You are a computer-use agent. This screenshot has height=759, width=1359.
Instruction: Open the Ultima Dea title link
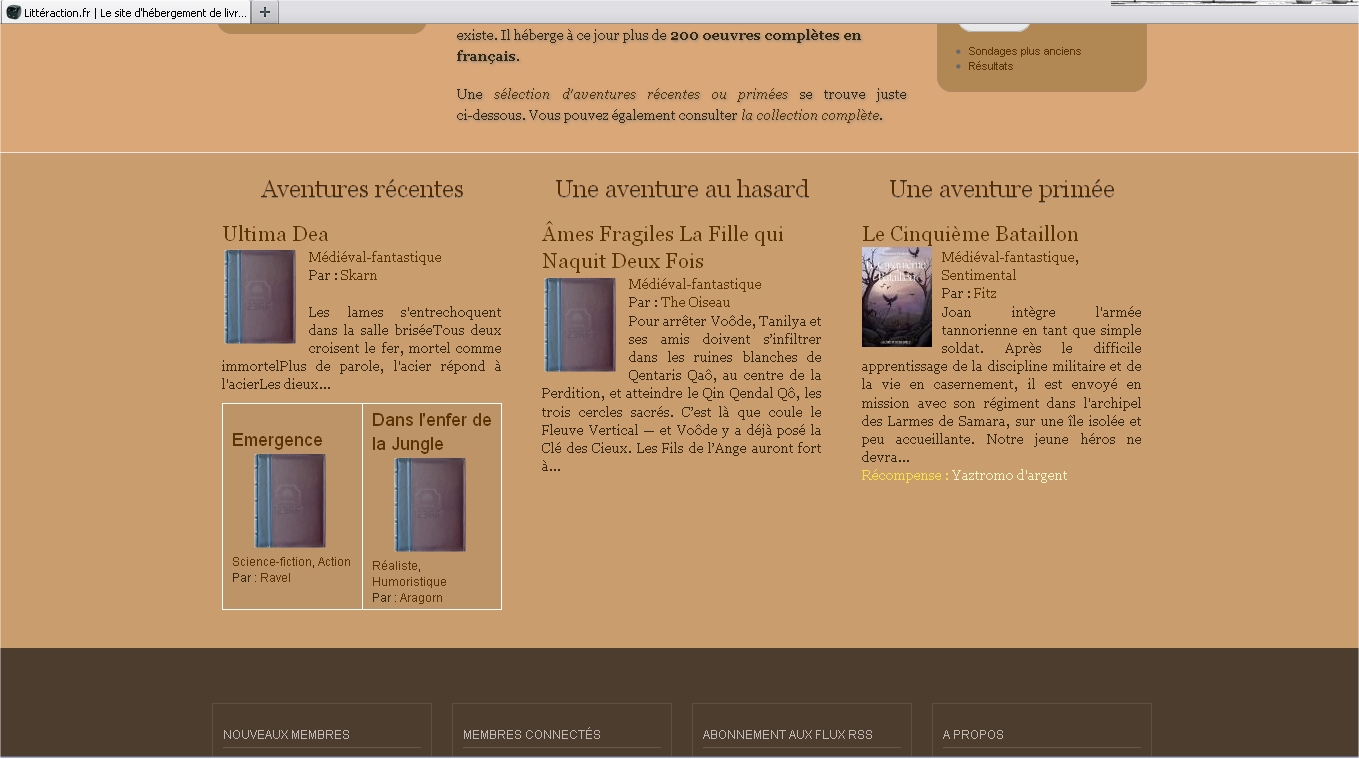pos(275,234)
